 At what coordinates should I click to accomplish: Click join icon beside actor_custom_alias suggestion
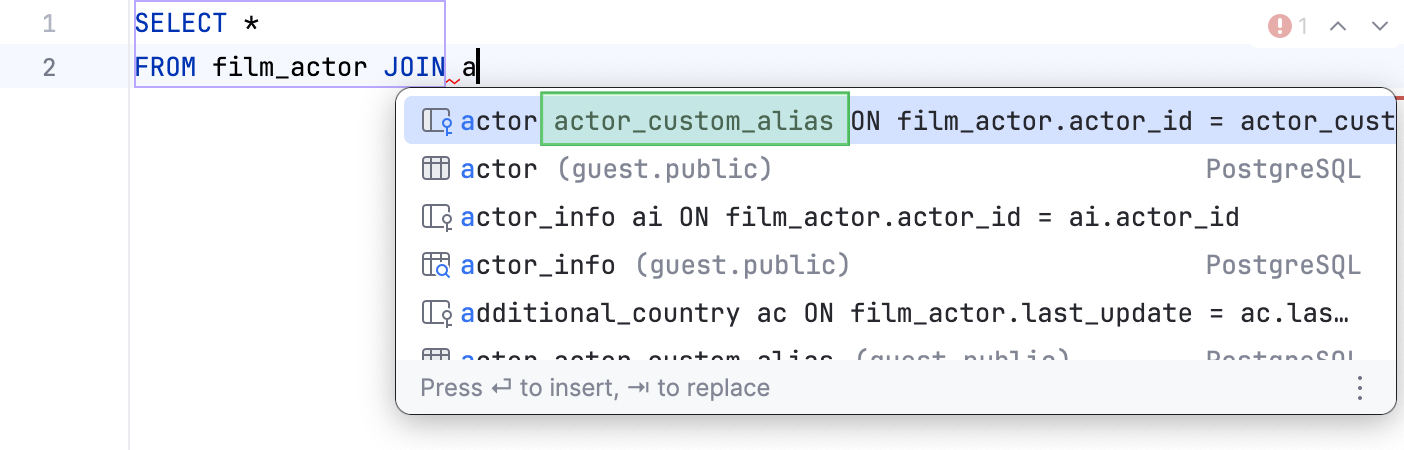(x=436, y=122)
